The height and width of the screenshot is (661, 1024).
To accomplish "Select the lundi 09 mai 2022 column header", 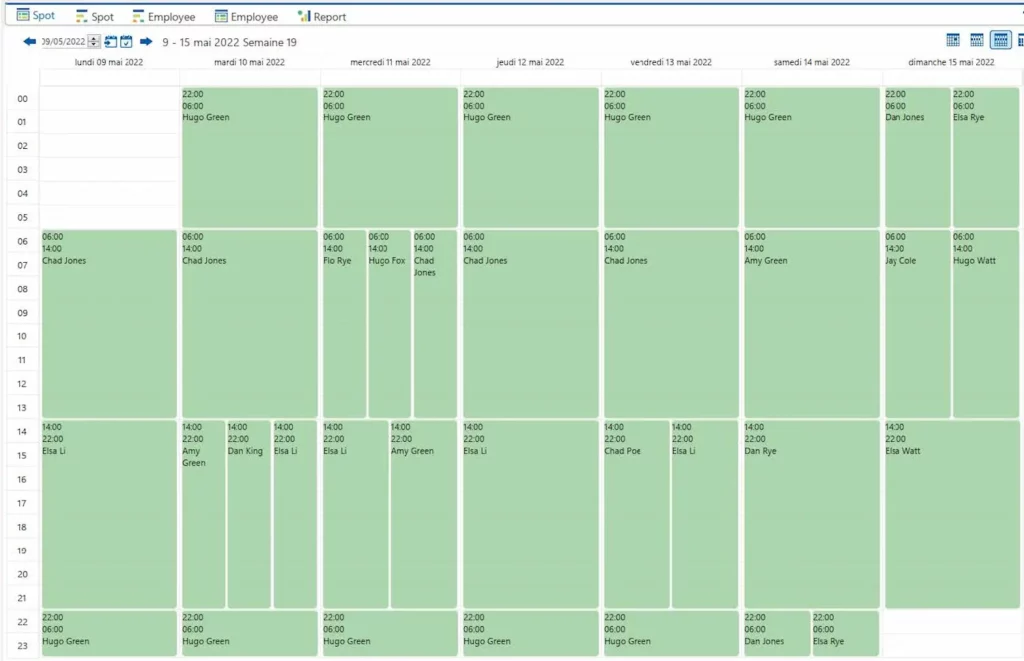I will coord(109,62).
